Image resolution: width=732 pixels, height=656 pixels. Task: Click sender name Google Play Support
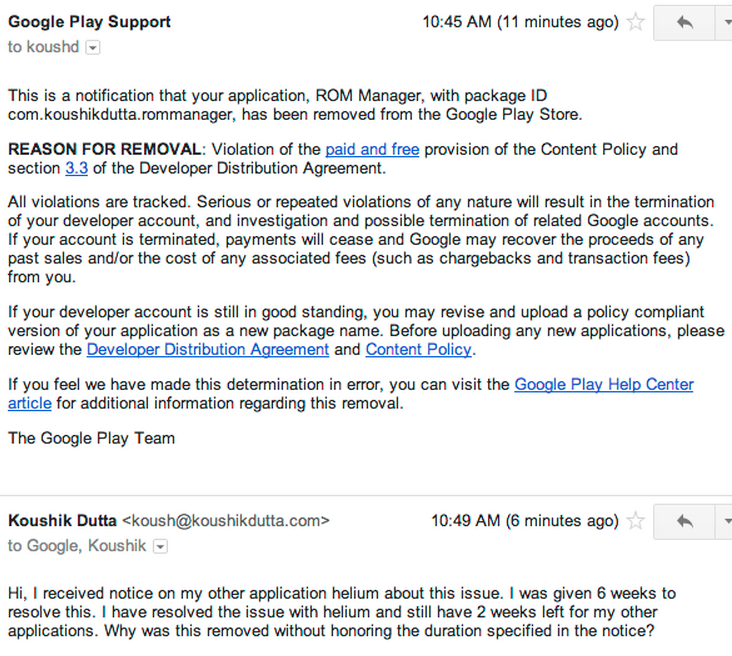click(x=89, y=22)
